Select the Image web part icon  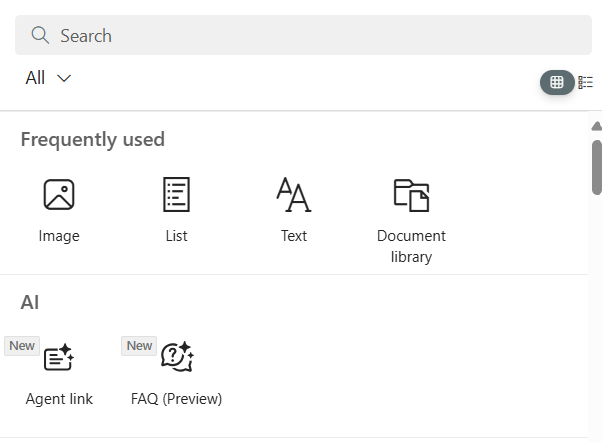[x=59, y=194]
